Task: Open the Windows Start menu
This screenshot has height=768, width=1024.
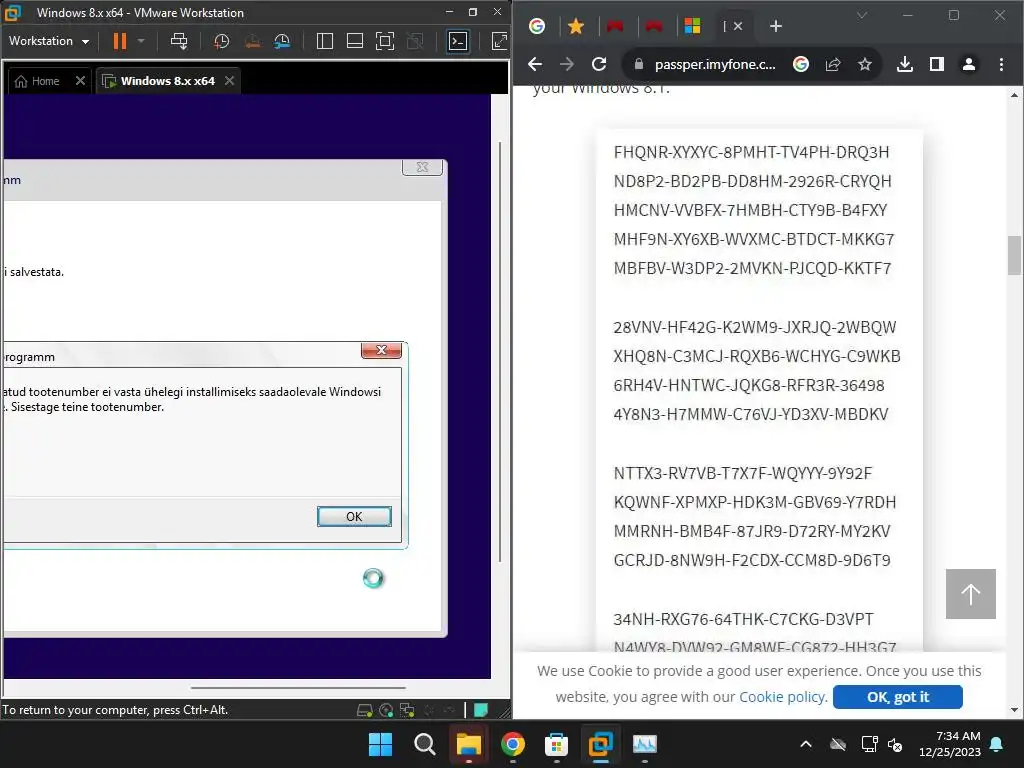Action: [380, 744]
